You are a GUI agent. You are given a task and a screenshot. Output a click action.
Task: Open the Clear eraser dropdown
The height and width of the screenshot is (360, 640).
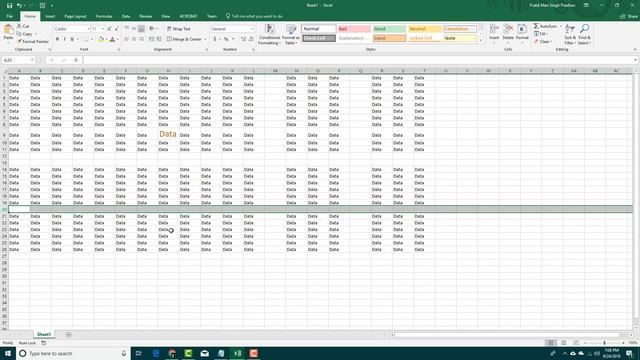point(543,42)
